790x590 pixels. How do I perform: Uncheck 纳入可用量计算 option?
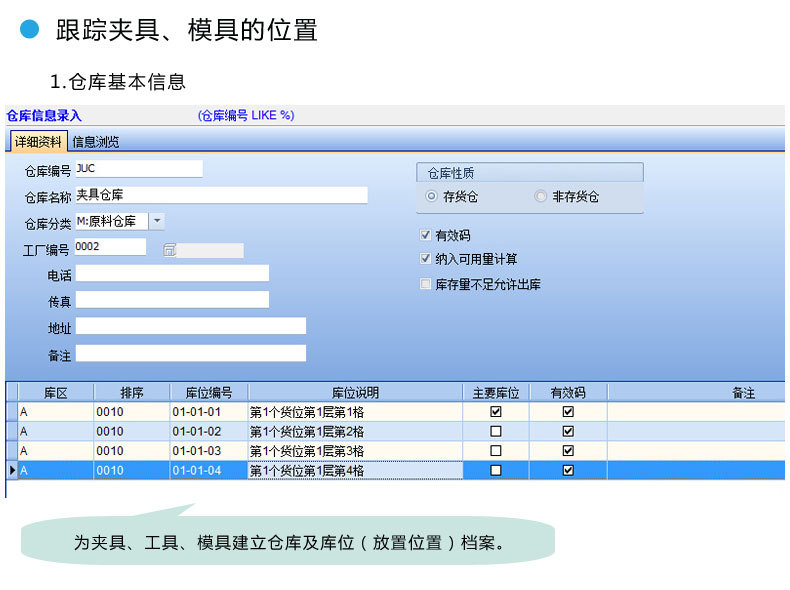426,259
